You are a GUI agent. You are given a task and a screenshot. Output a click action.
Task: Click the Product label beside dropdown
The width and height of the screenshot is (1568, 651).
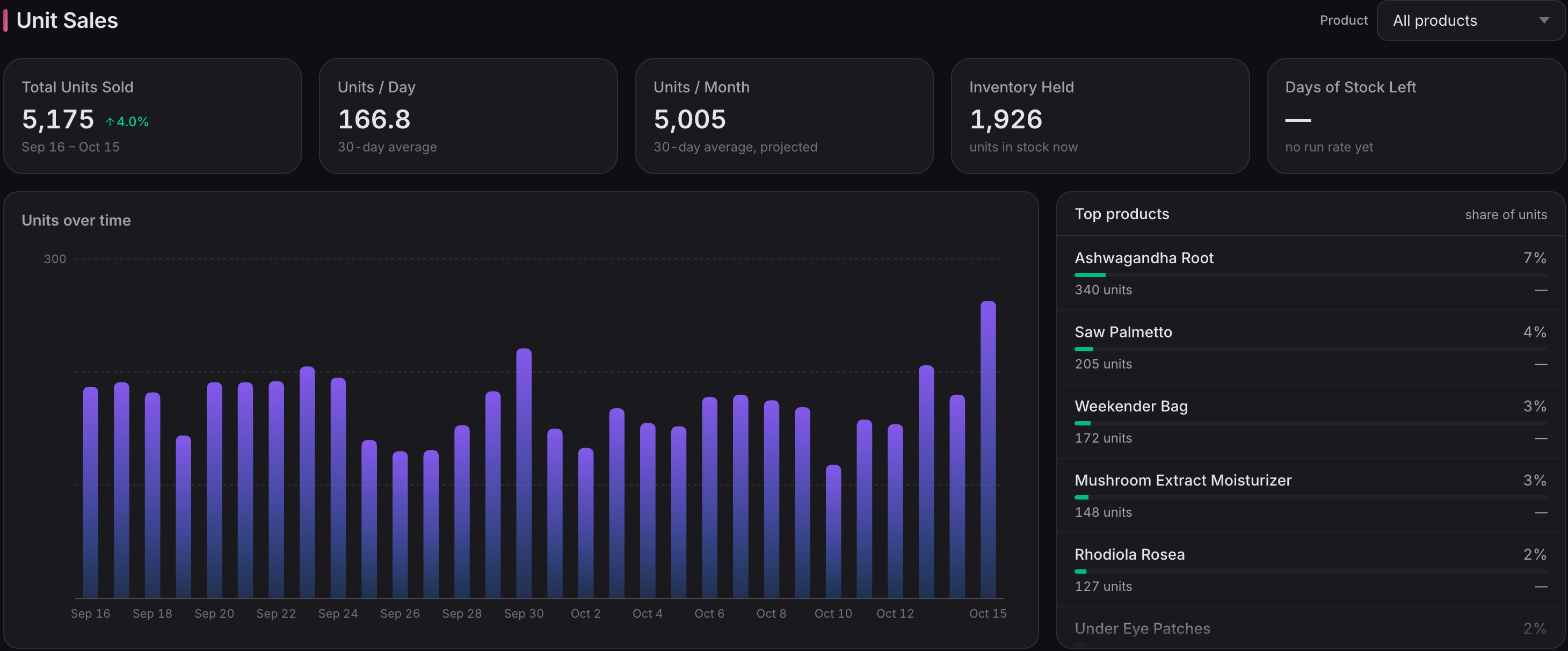(x=1344, y=20)
